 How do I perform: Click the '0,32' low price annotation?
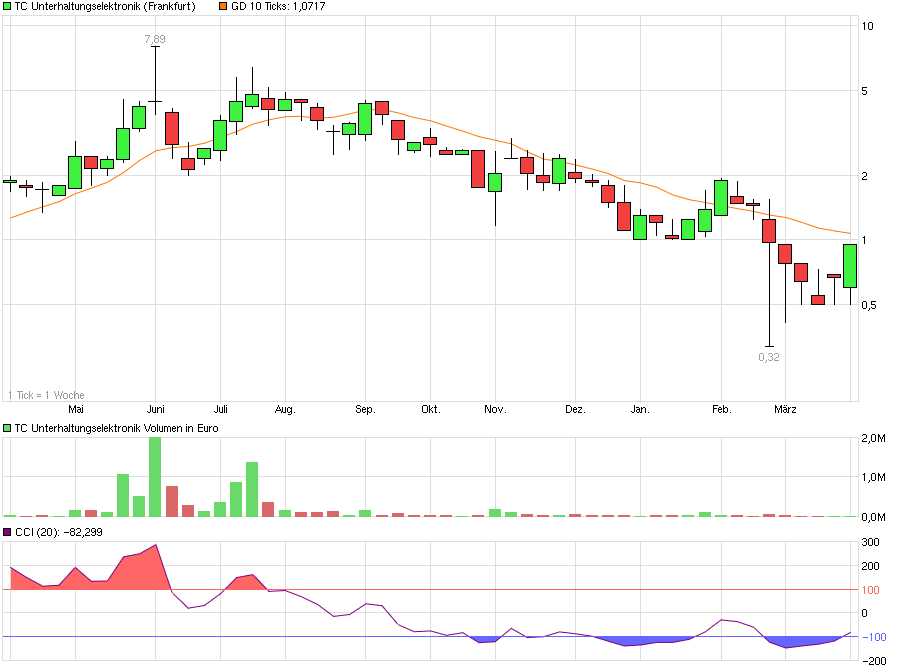click(769, 357)
